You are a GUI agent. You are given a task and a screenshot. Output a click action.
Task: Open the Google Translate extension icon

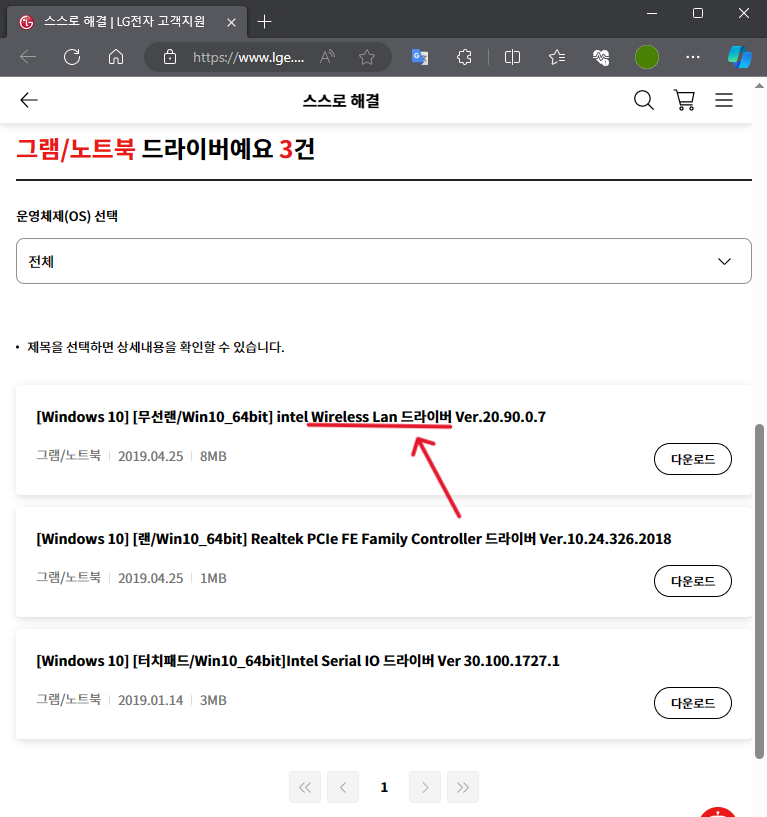[420, 57]
